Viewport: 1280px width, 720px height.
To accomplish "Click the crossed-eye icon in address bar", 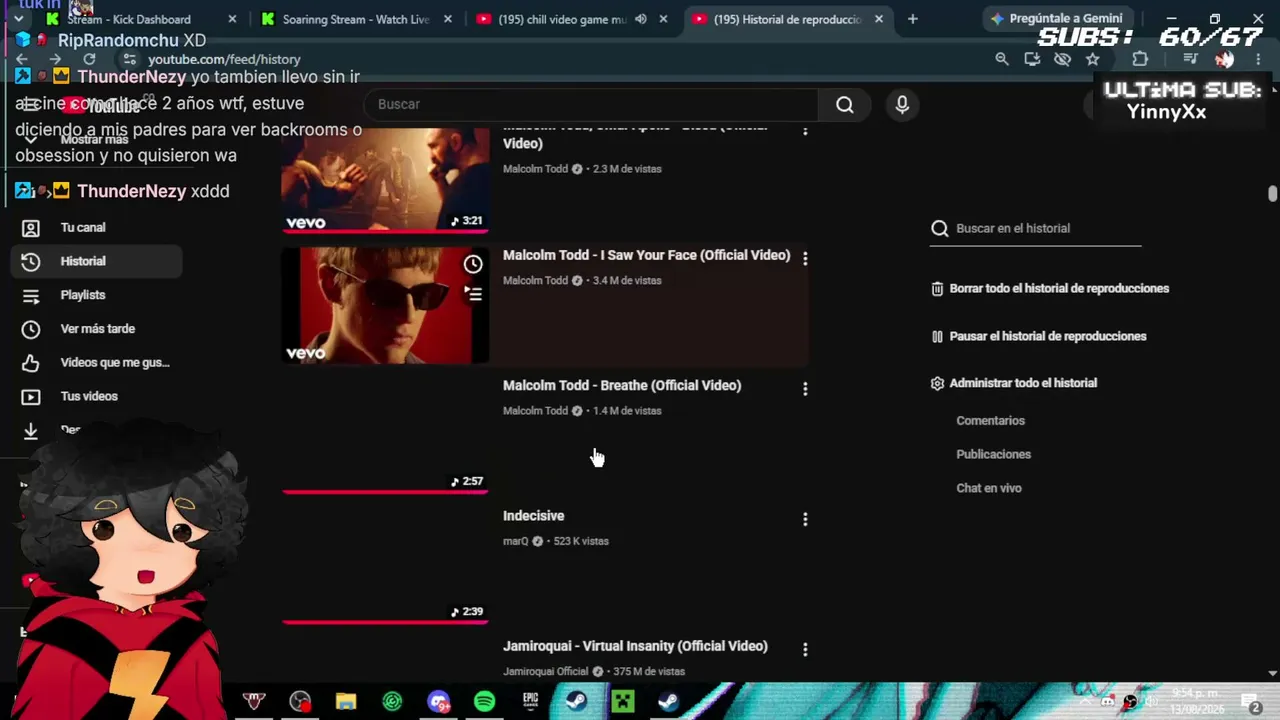I will 1062,59.
